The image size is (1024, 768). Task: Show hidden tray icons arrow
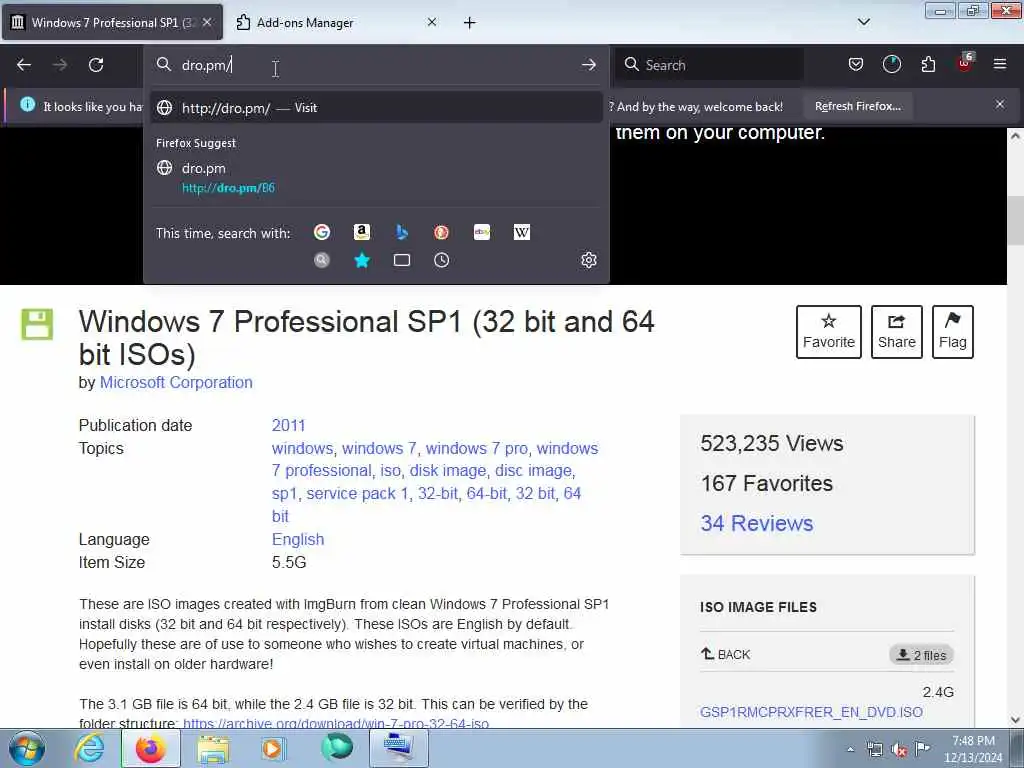pyautogui.click(x=850, y=750)
